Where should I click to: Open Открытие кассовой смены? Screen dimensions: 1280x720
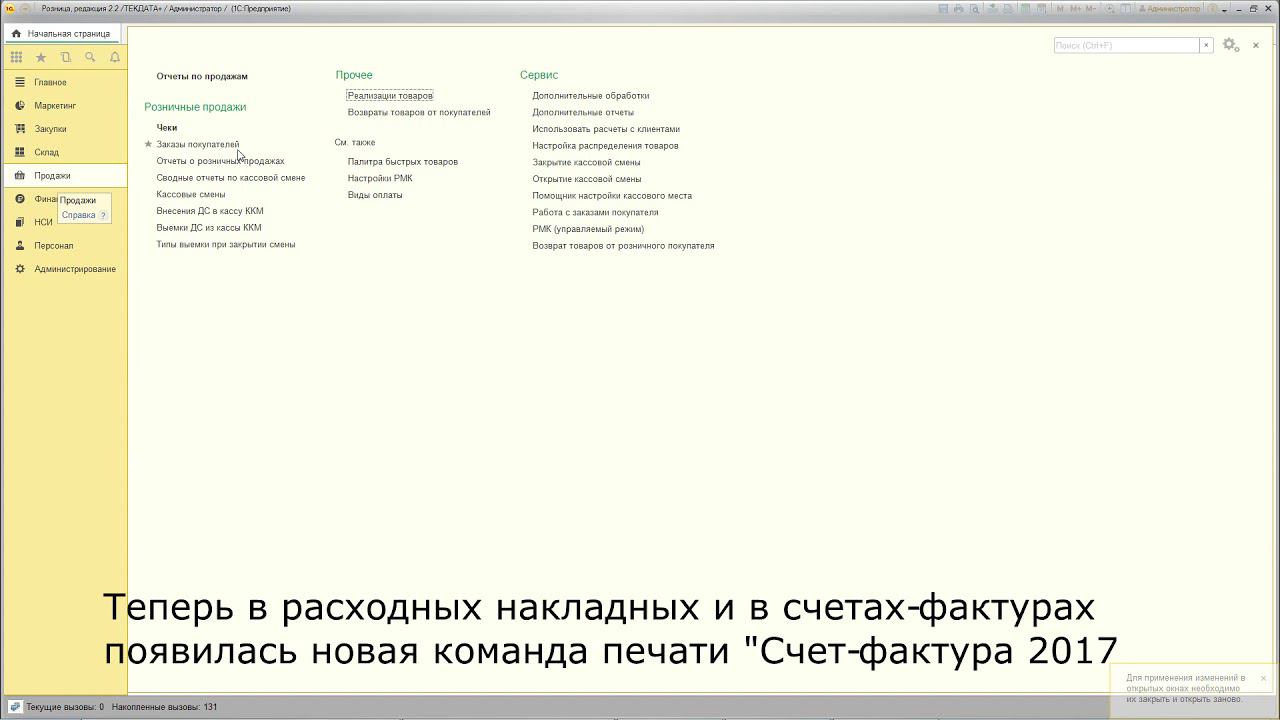pyautogui.click(x=587, y=179)
